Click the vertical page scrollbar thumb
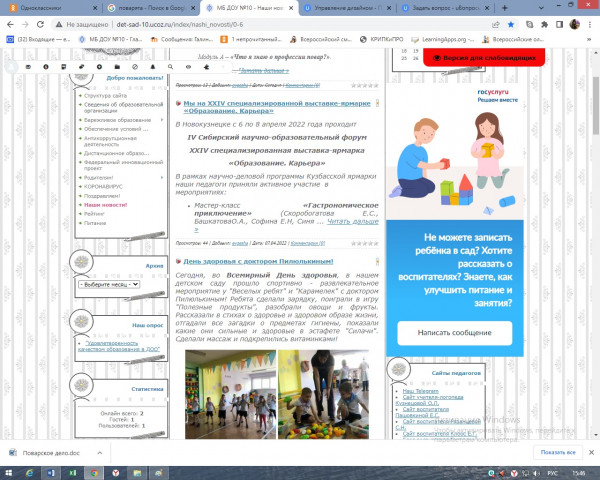Screen dimensions: 600x480 [596, 105]
